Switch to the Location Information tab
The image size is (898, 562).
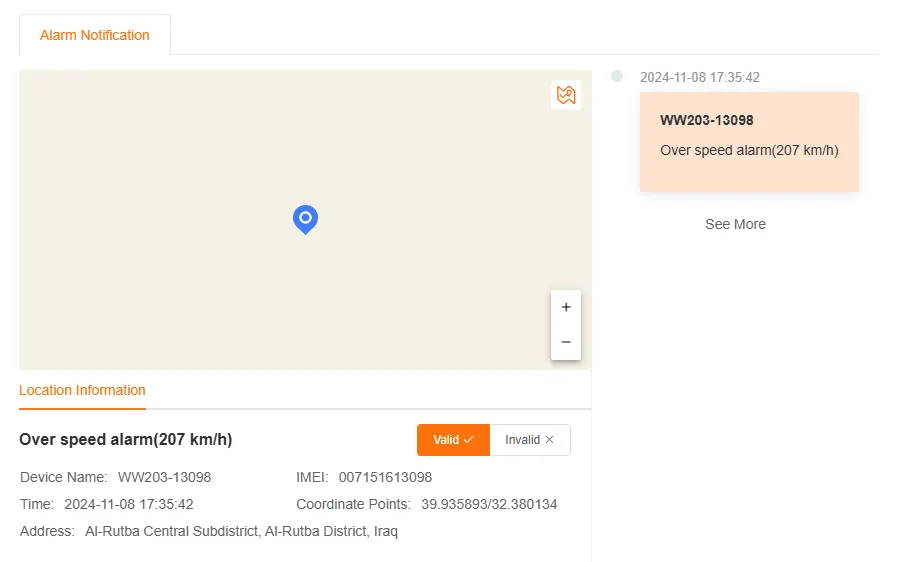[x=82, y=390]
